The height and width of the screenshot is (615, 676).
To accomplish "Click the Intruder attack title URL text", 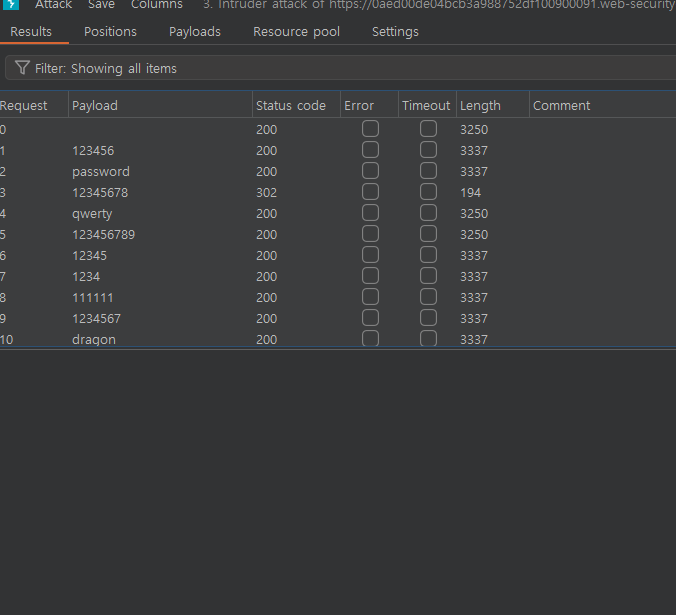I will point(439,5).
